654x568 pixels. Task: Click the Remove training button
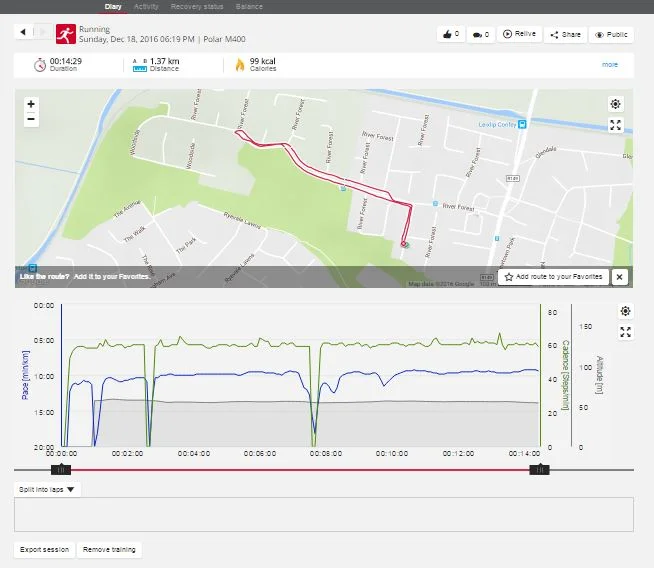coord(110,550)
